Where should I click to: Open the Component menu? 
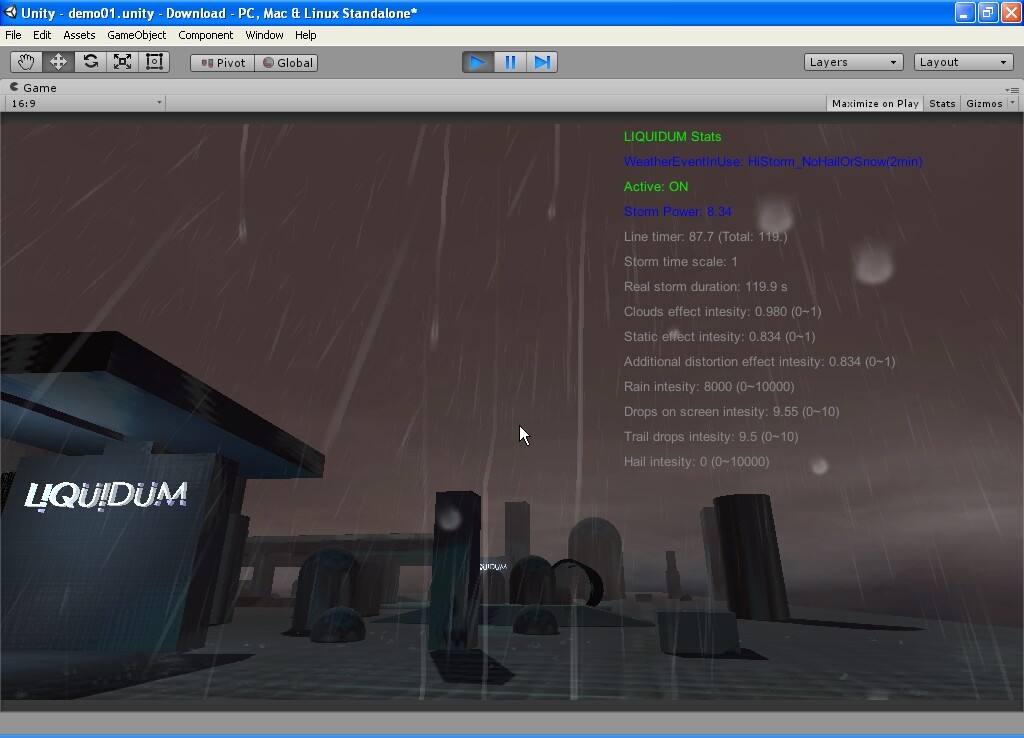tap(205, 34)
